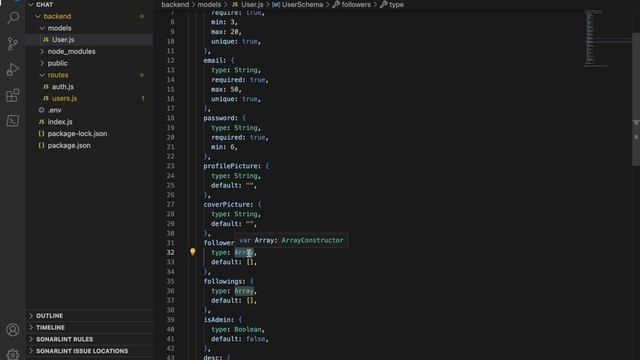Click the ArrayConstructor hover tooltip
The image size is (640, 360).
[291, 240]
